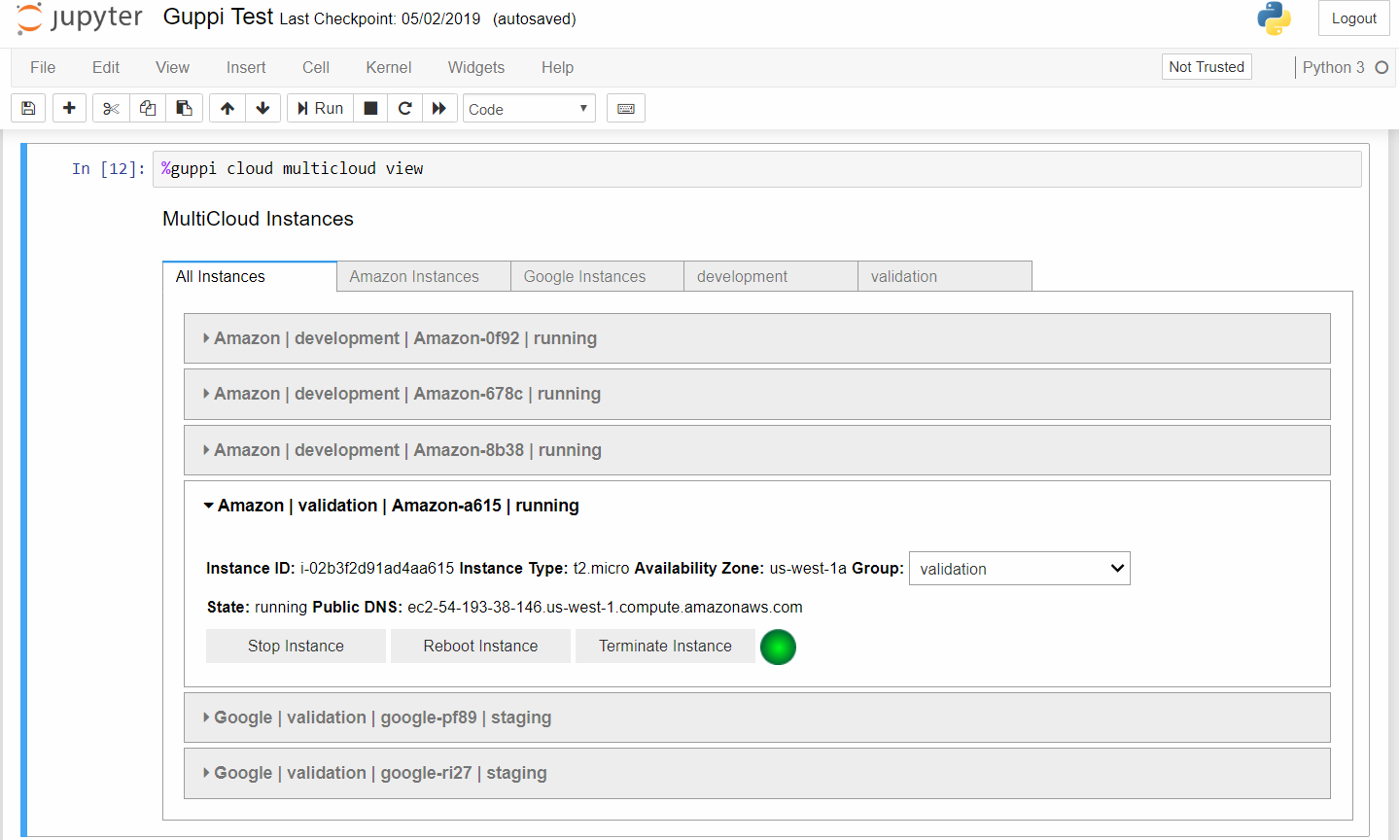Open the File menu

click(x=43, y=67)
